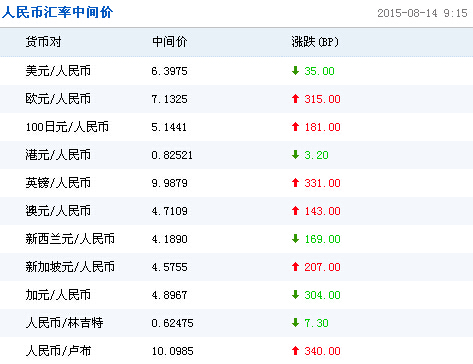Select the 人民币/卢布 currency pair

58,351
